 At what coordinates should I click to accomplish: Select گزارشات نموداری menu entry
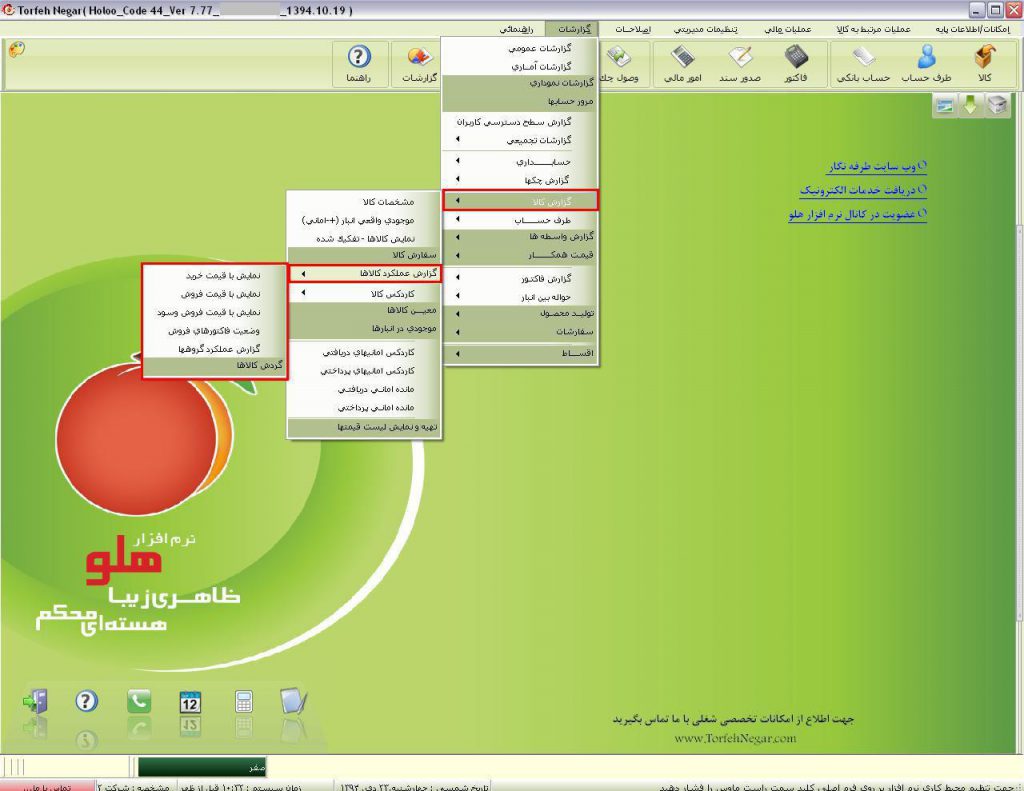pyautogui.click(x=520, y=84)
